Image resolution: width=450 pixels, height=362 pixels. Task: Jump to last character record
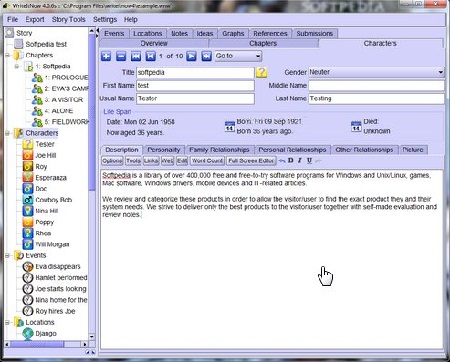tap(206, 56)
